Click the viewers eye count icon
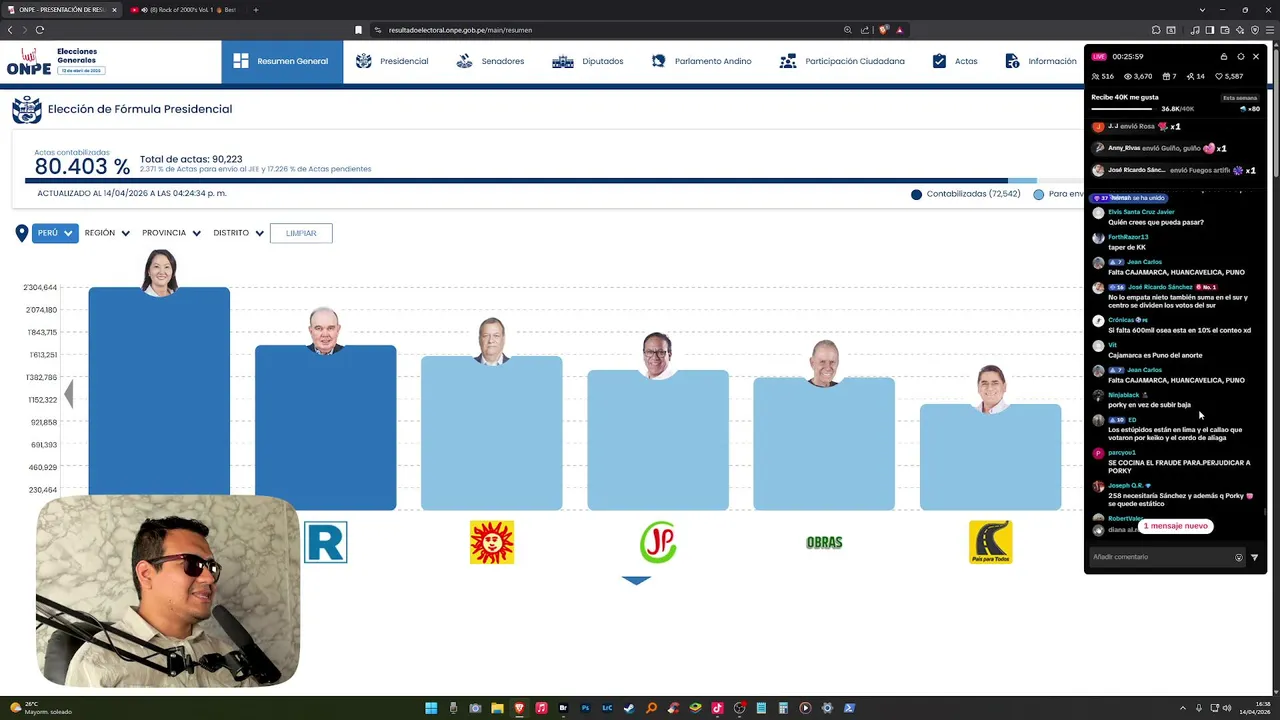Viewport: 1280px width, 720px height. click(1129, 76)
